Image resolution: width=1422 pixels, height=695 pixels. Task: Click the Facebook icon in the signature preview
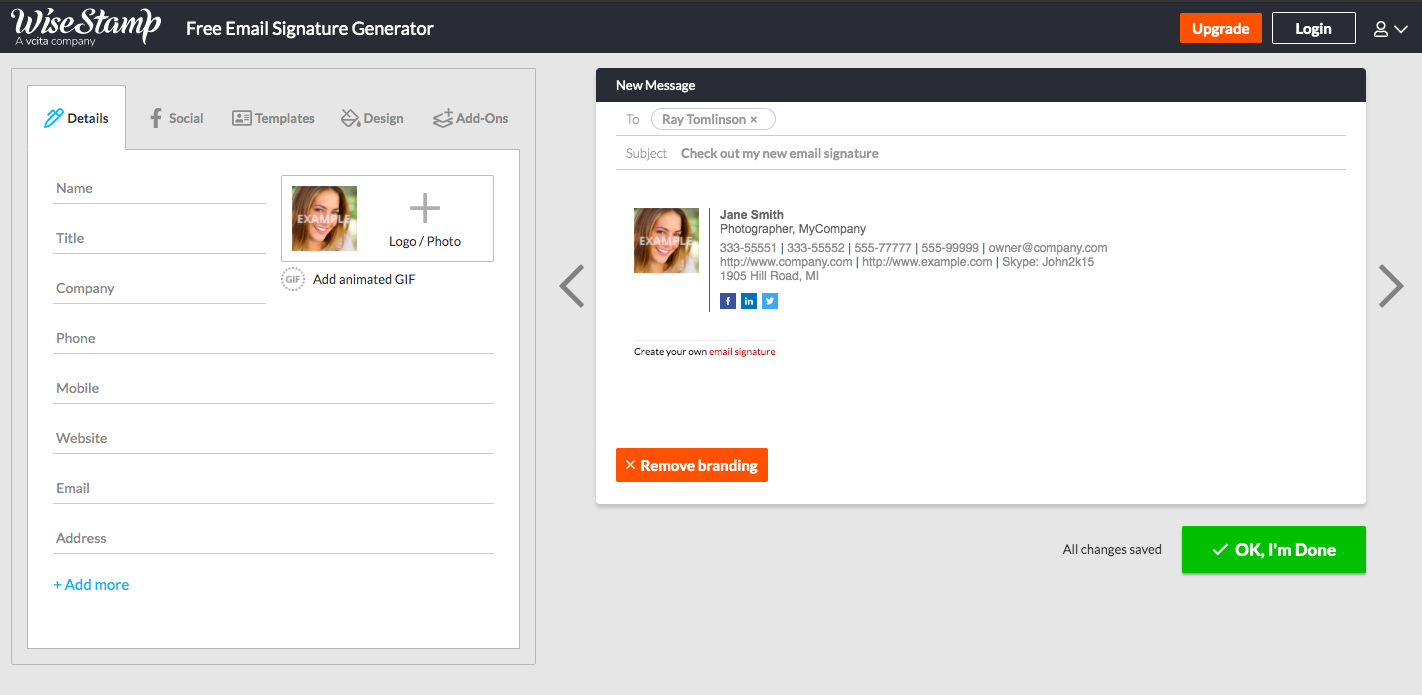pyautogui.click(x=727, y=300)
